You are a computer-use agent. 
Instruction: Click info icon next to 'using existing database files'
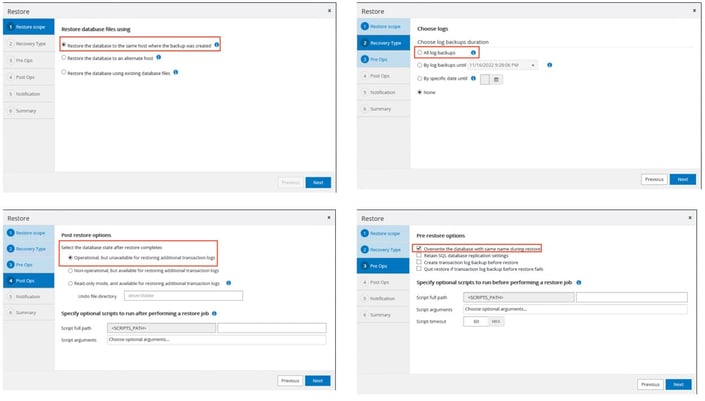pos(177,72)
